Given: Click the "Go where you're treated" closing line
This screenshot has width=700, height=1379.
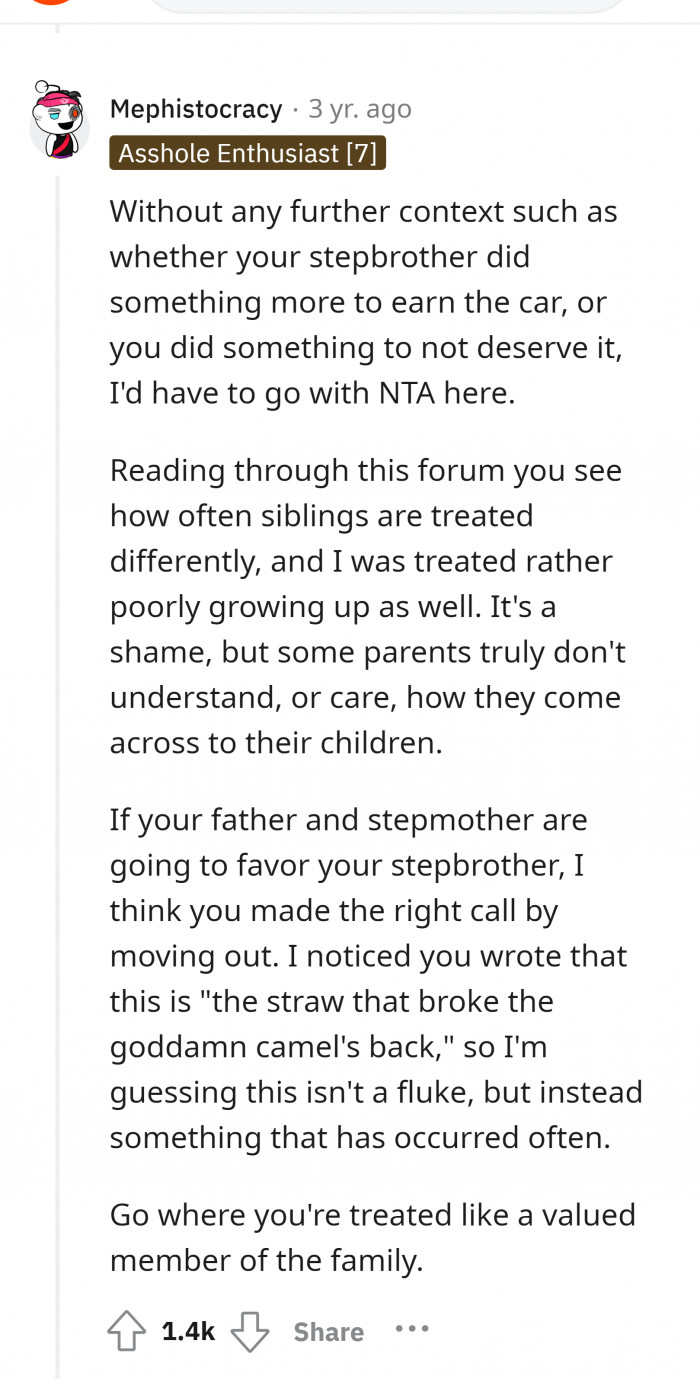Looking at the screenshot, I should click(x=372, y=1238).
